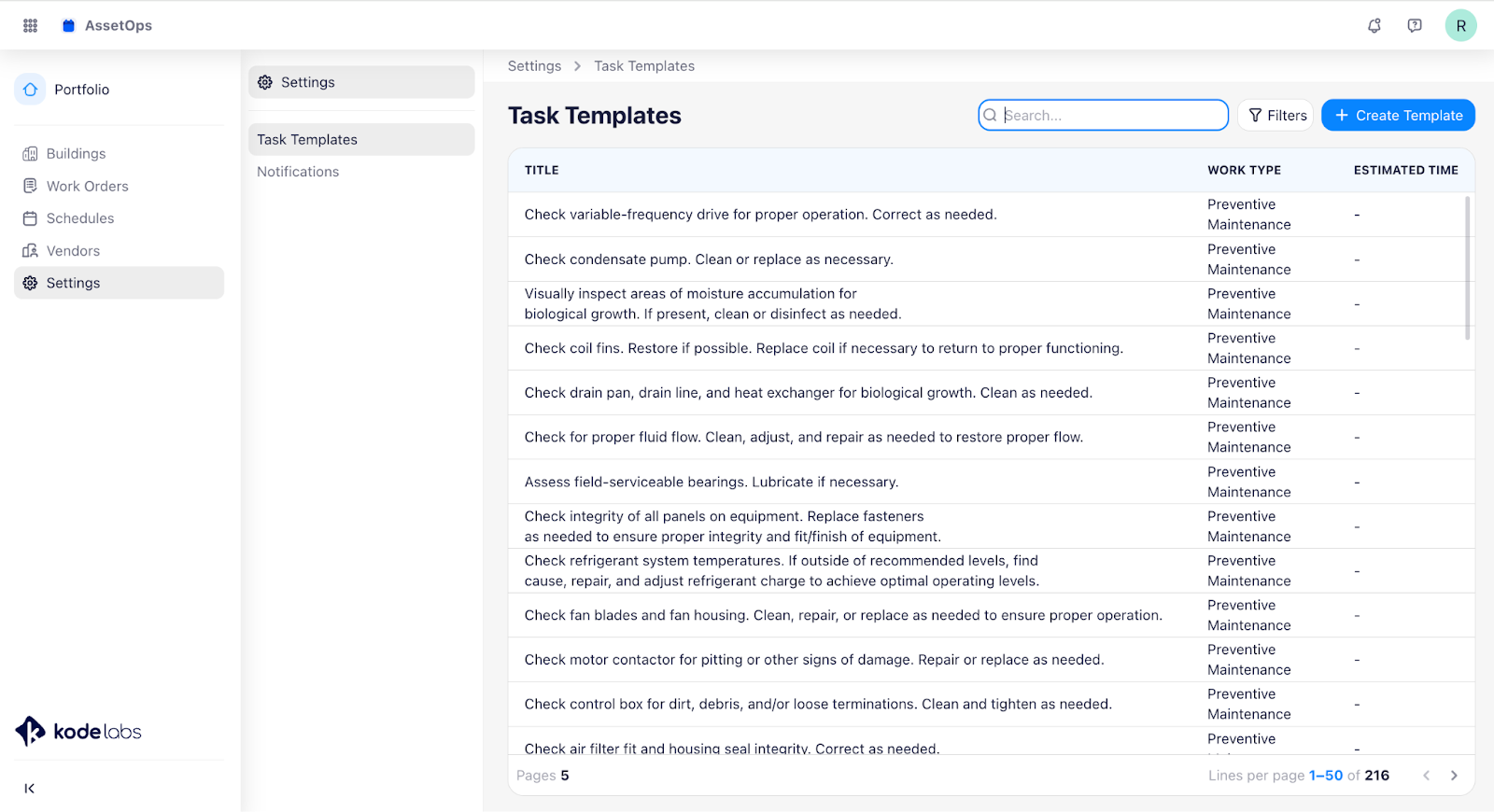Open 'Visually inspect areas of moisture' row

point(991,304)
